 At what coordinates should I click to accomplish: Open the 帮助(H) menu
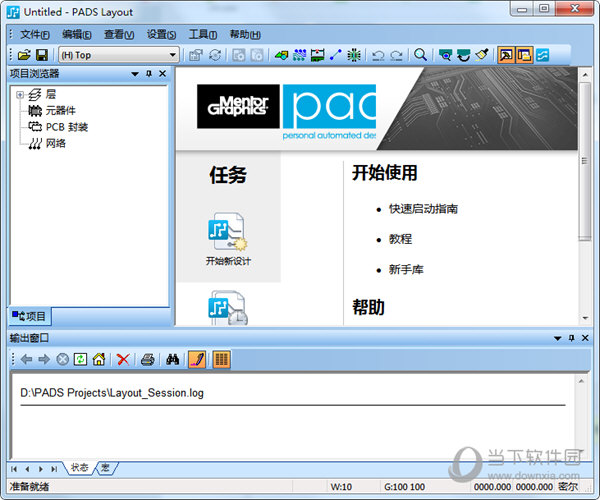245,34
